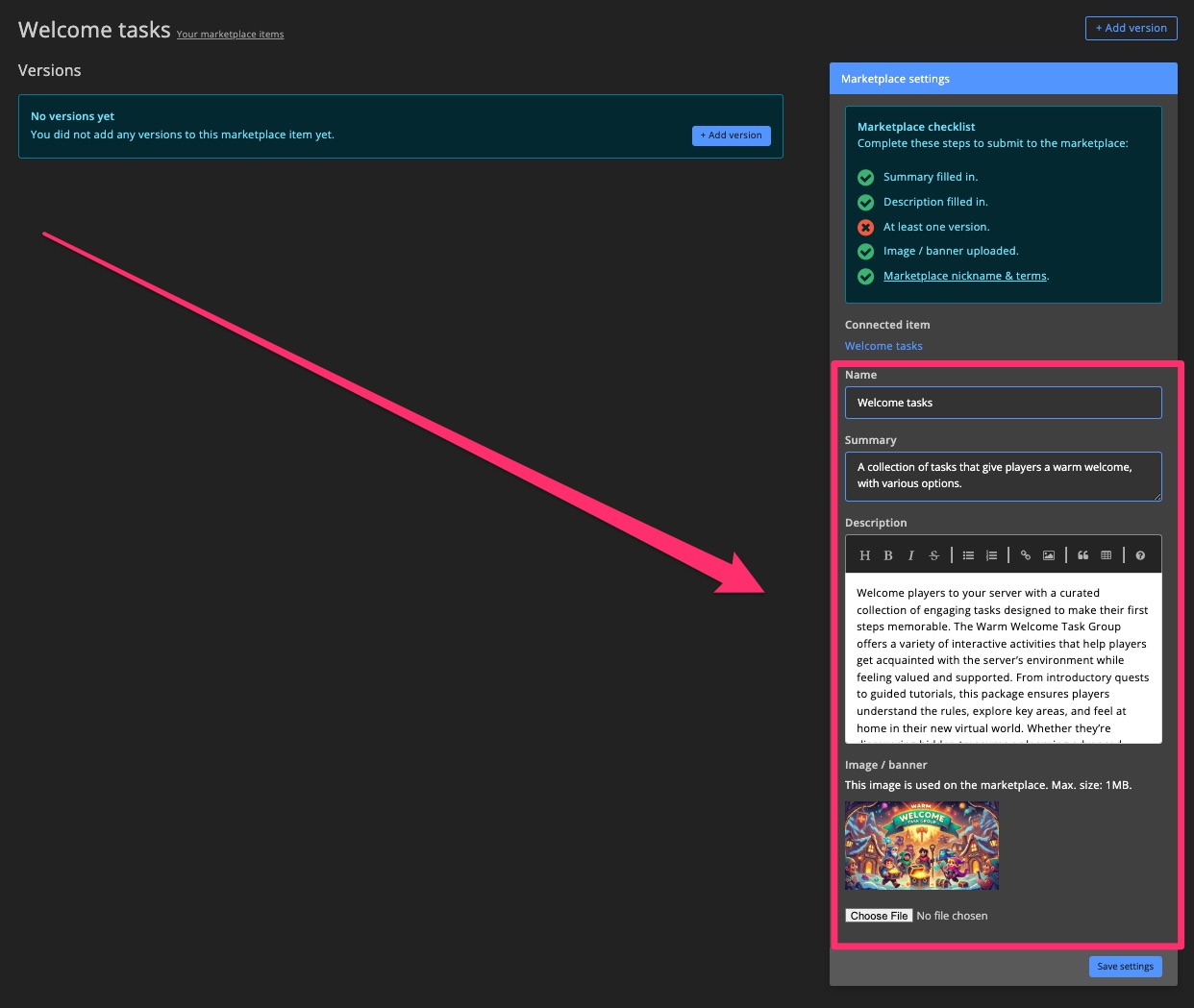Open Your marketplace items link
The width and height of the screenshot is (1194, 1008).
click(x=230, y=34)
